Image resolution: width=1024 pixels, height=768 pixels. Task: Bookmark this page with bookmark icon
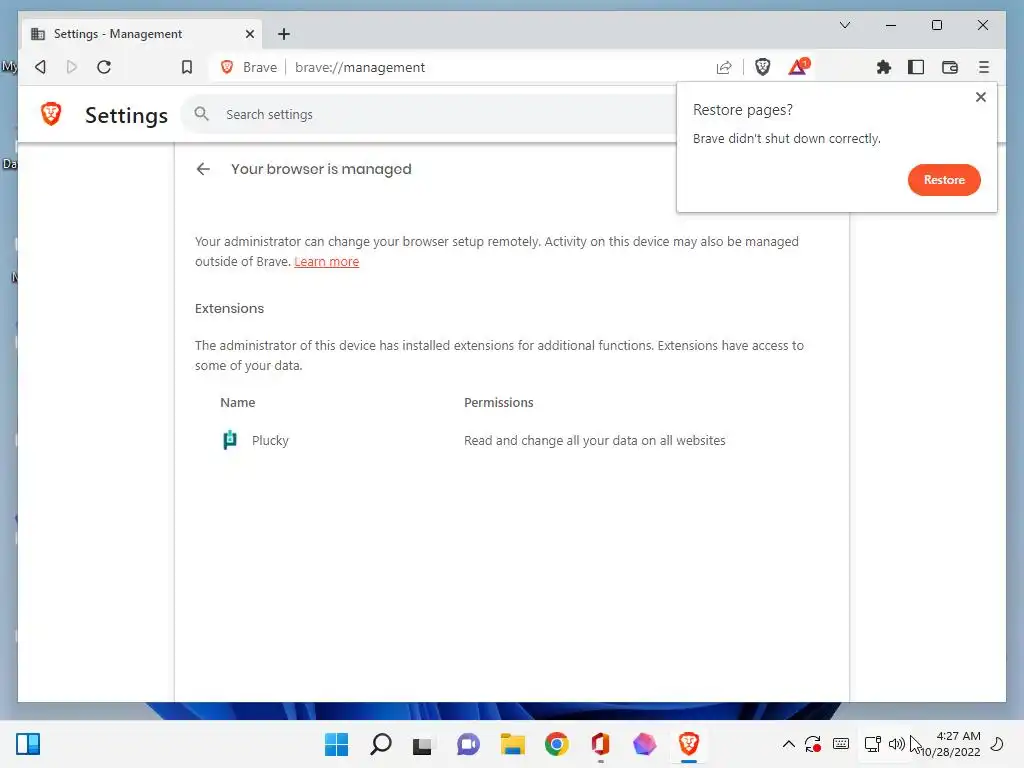coord(187,67)
